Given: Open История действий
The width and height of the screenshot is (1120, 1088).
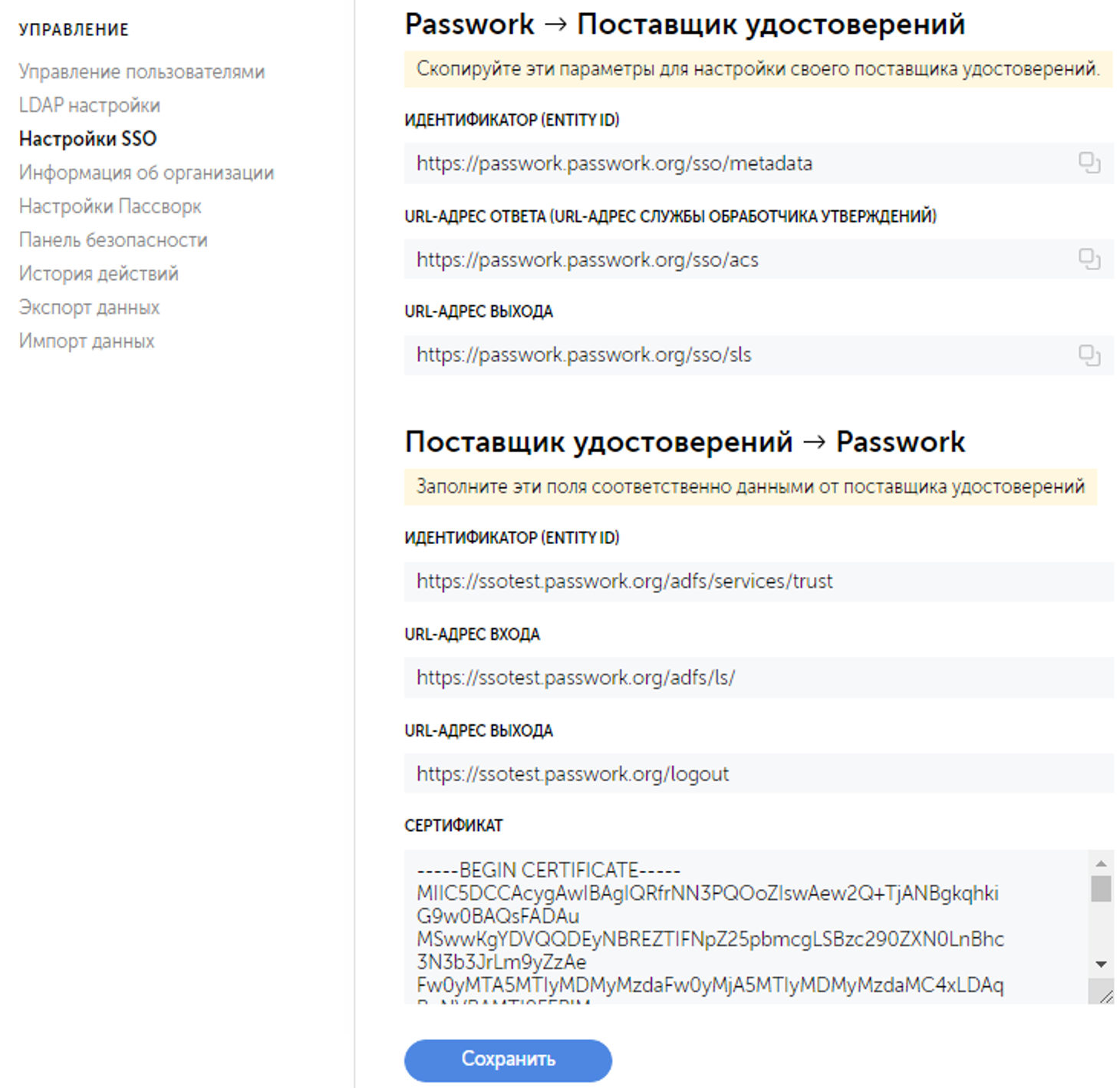Looking at the screenshot, I should [x=99, y=273].
